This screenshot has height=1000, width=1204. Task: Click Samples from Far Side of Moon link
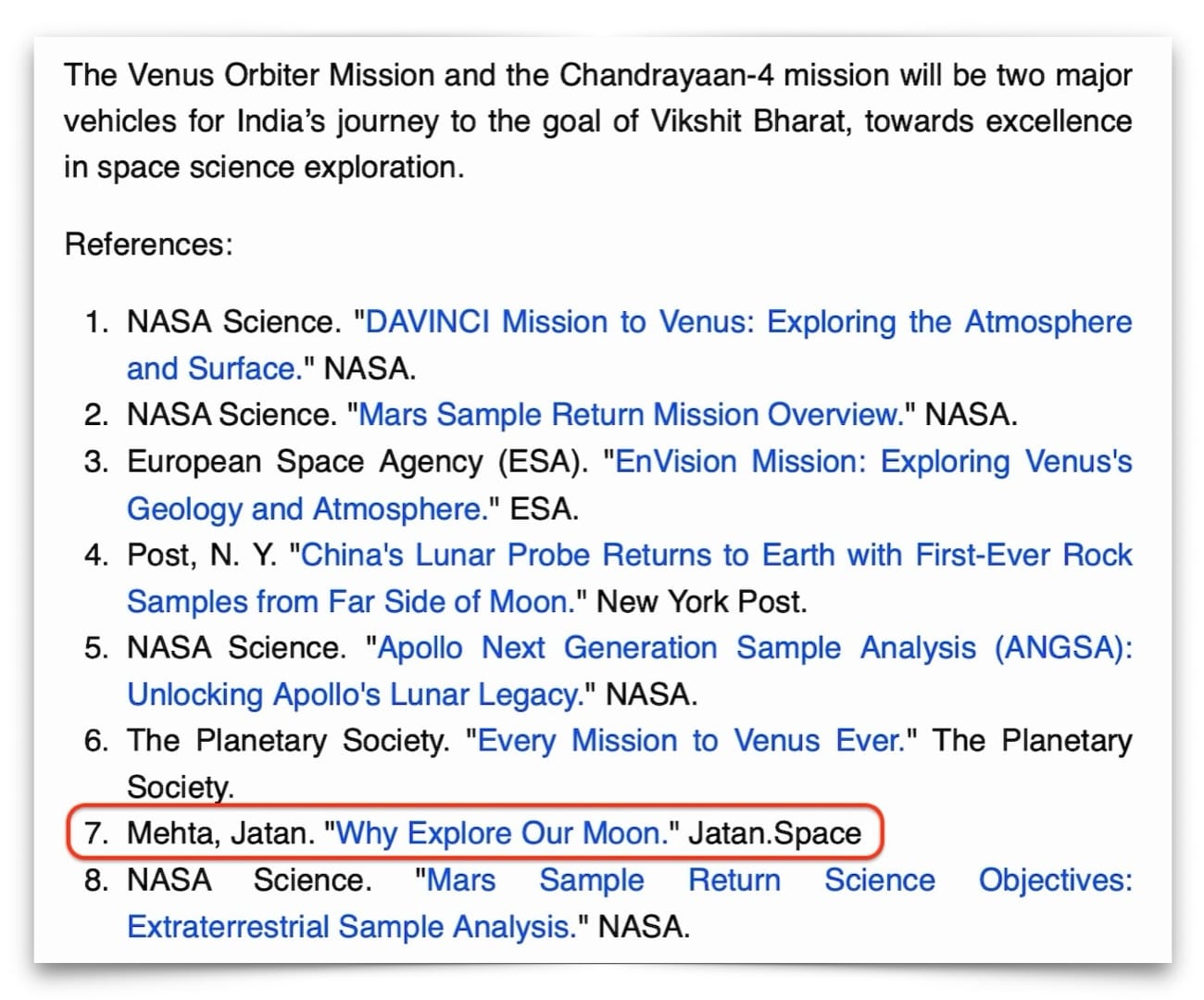coord(351,601)
